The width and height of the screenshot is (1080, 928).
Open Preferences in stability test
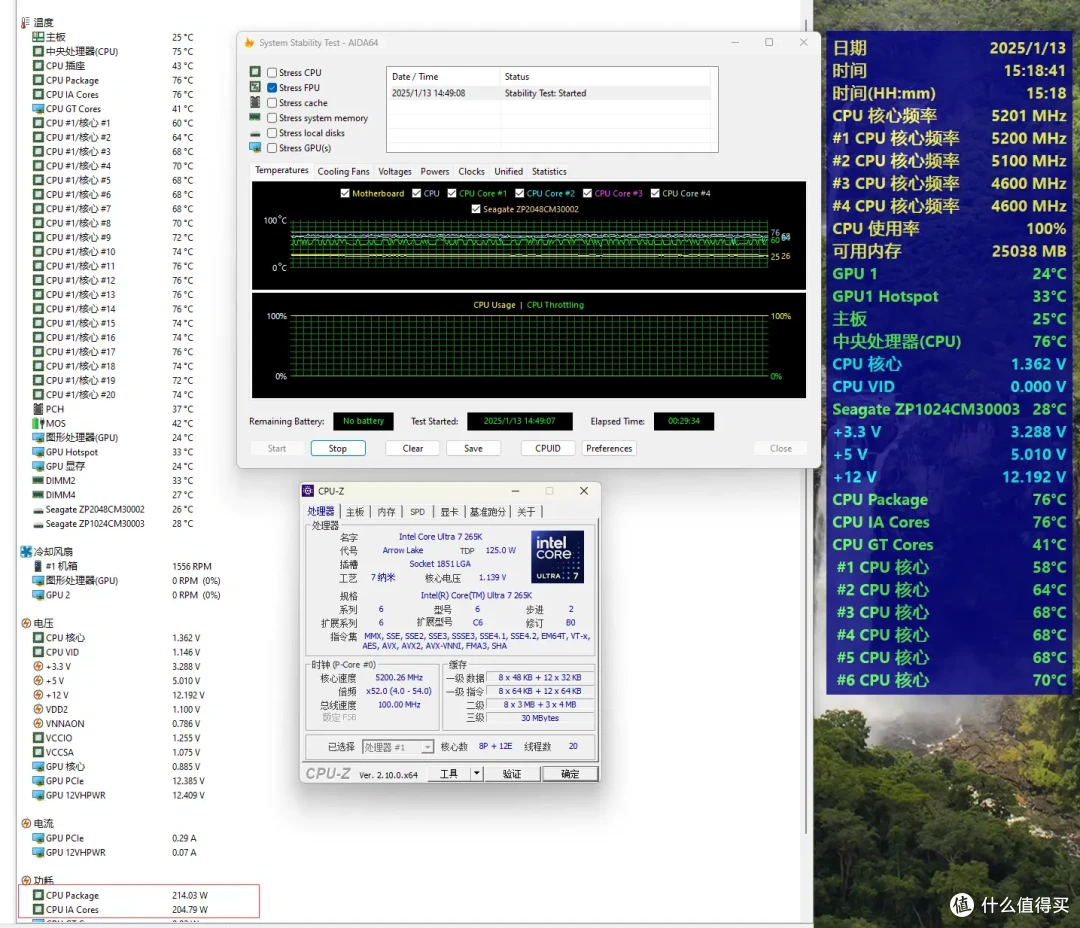pos(609,448)
